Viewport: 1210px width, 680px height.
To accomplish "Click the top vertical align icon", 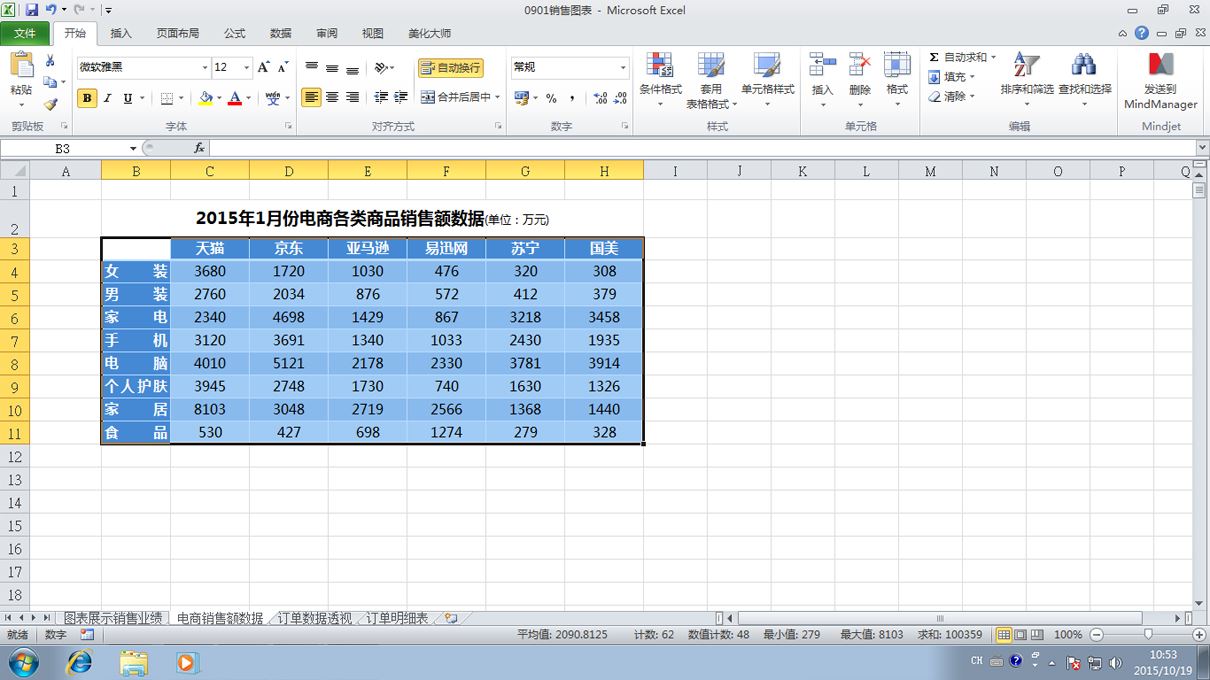I will point(311,67).
